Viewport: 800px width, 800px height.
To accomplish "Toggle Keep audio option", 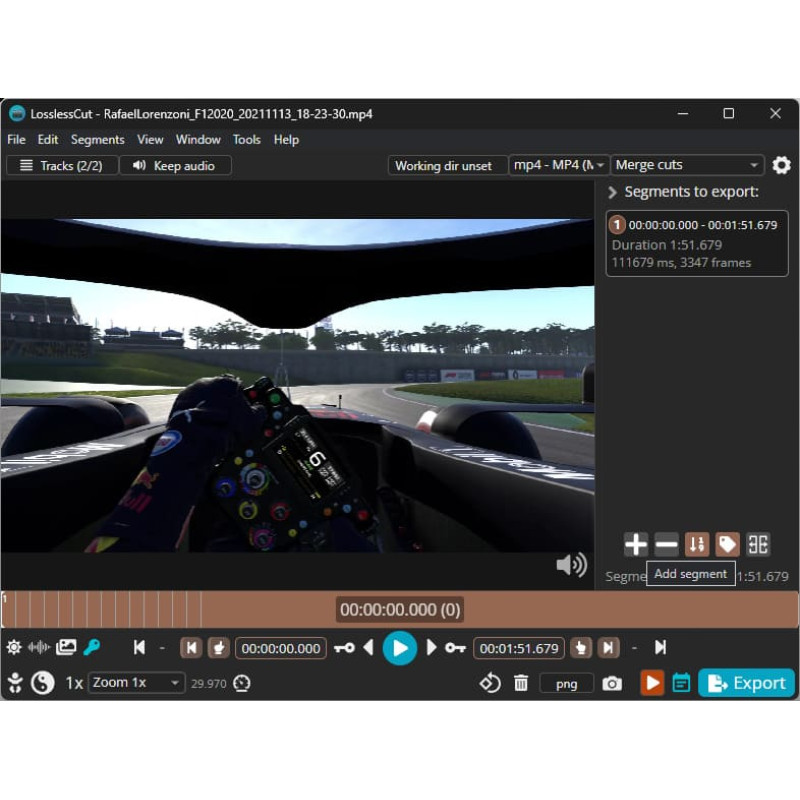I will 175,165.
